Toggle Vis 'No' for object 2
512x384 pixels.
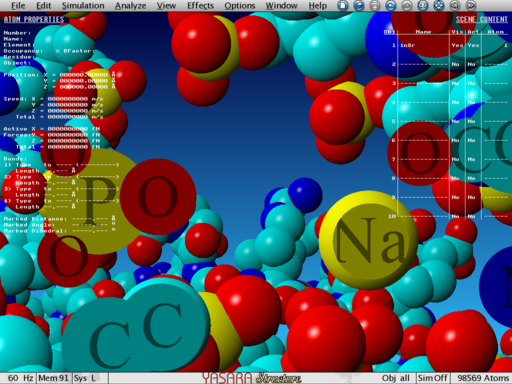tap(455, 64)
